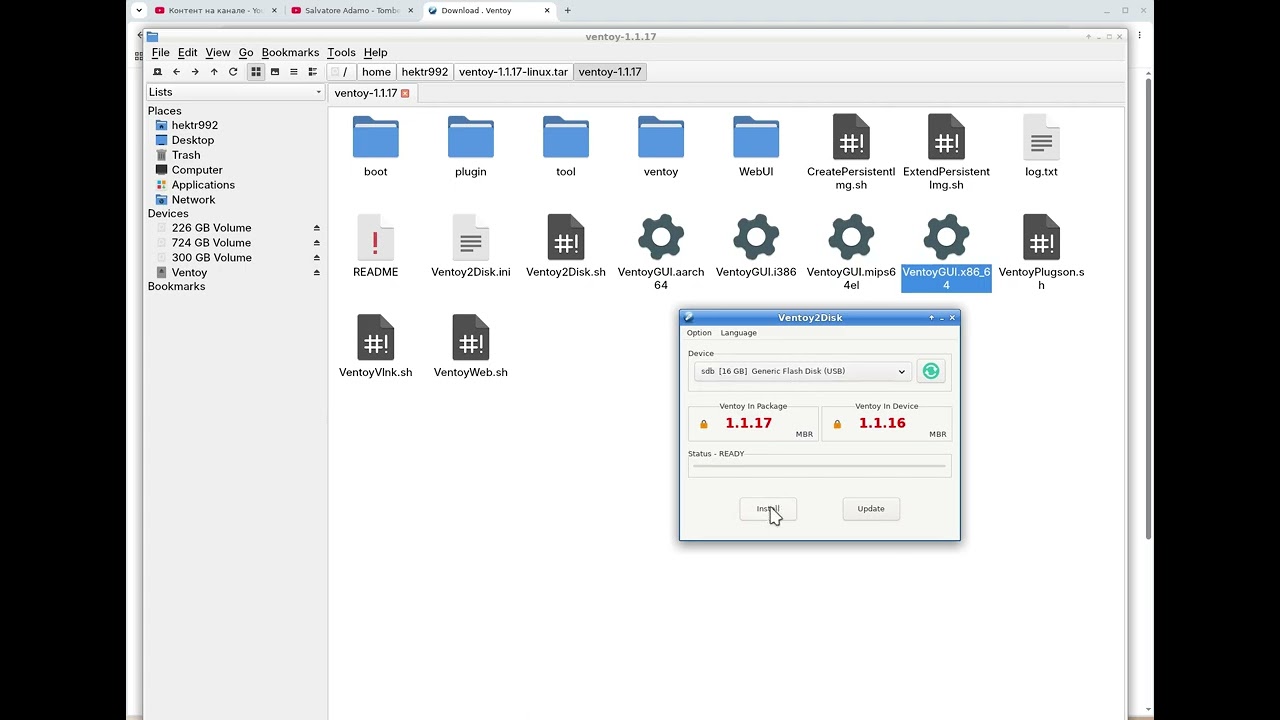
Task: Go forward to the next folder
Action: point(195,72)
